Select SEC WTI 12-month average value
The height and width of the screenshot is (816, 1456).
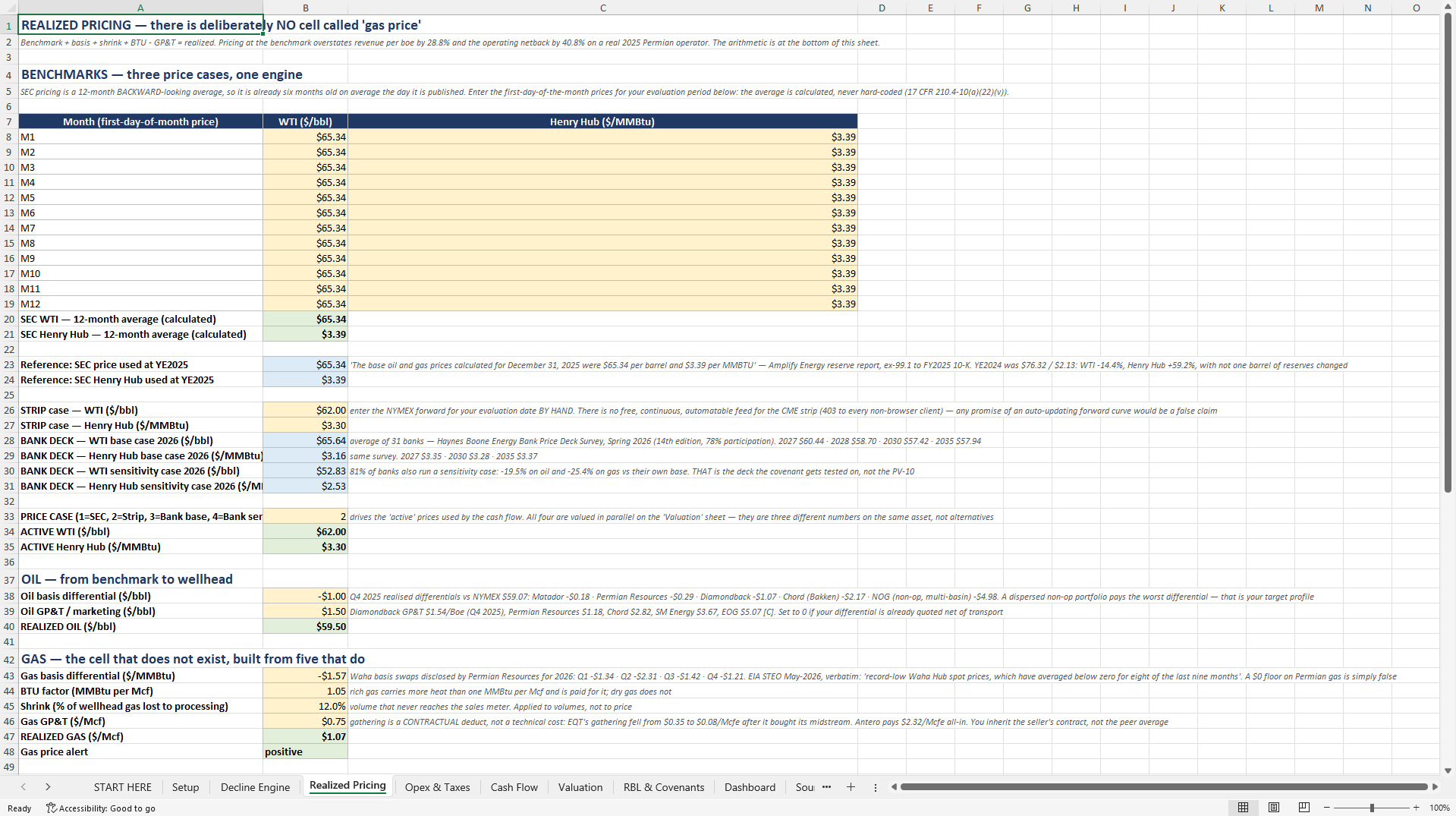305,319
